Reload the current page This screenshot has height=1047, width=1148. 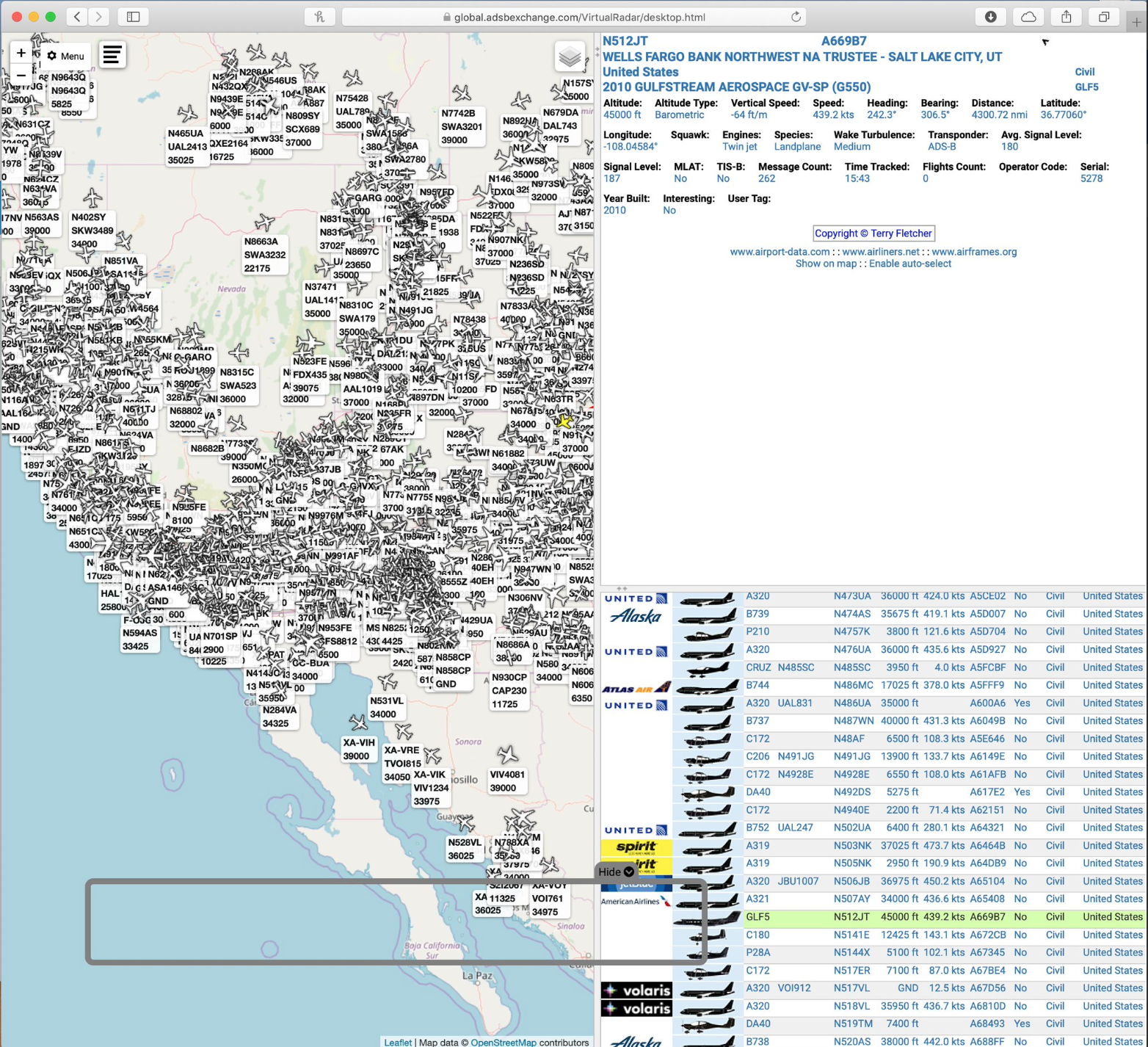pyautogui.click(x=796, y=17)
